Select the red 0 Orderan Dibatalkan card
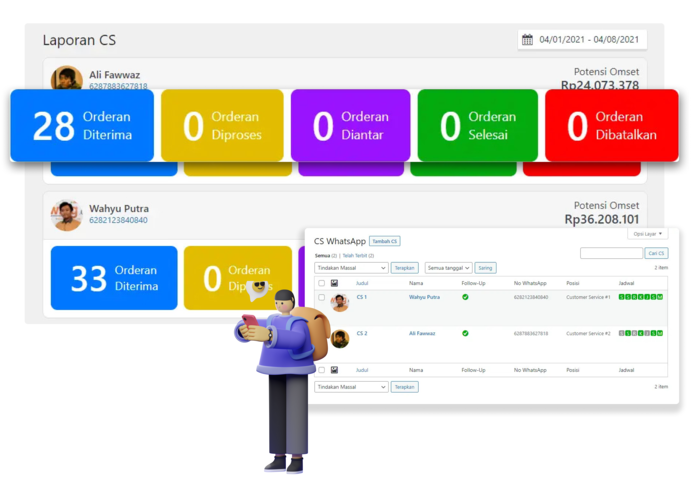The image size is (691, 480). pyautogui.click(x=612, y=126)
